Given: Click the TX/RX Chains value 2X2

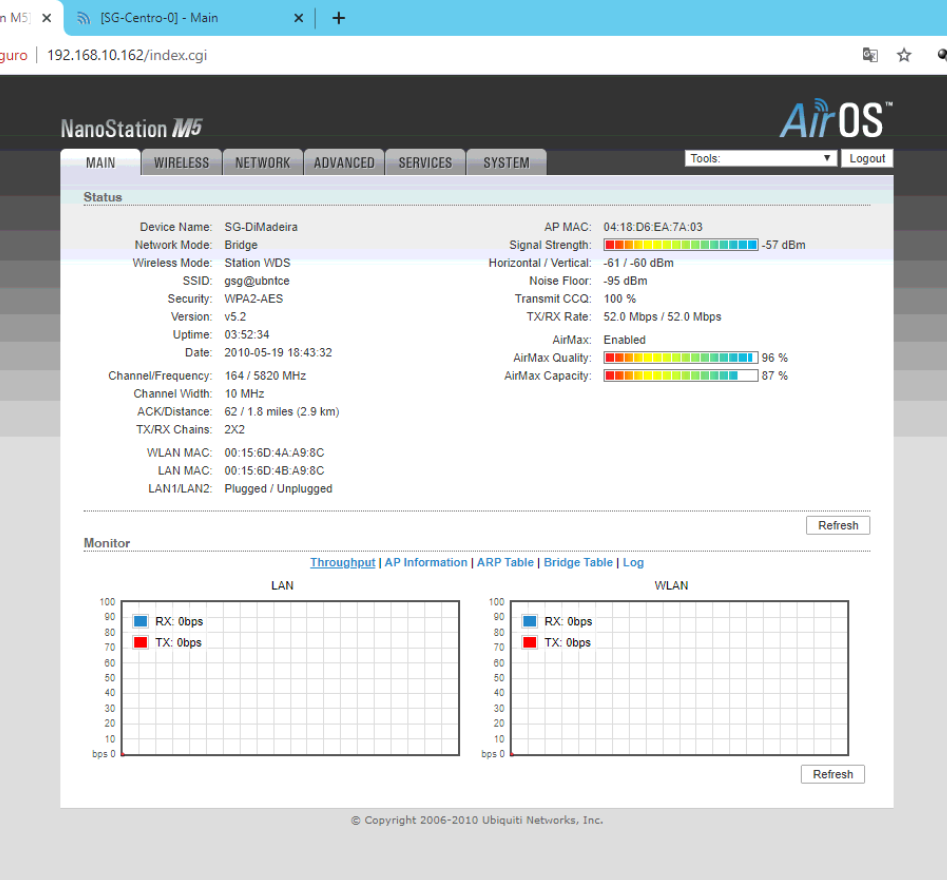Looking at the screenshot, I should coord(234,429).
